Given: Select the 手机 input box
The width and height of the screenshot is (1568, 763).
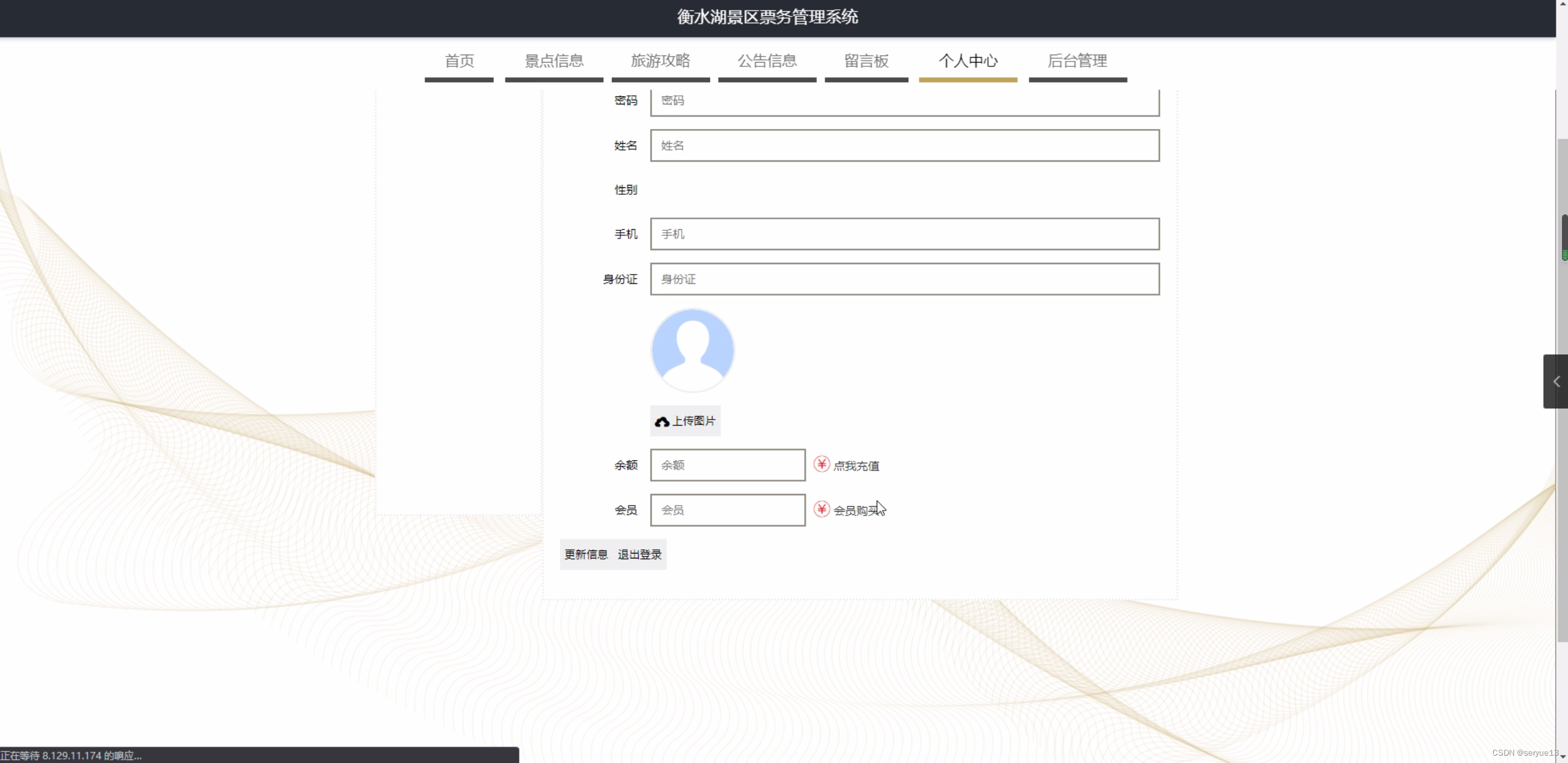Looking at the screenshot, I should click(904, 234).
